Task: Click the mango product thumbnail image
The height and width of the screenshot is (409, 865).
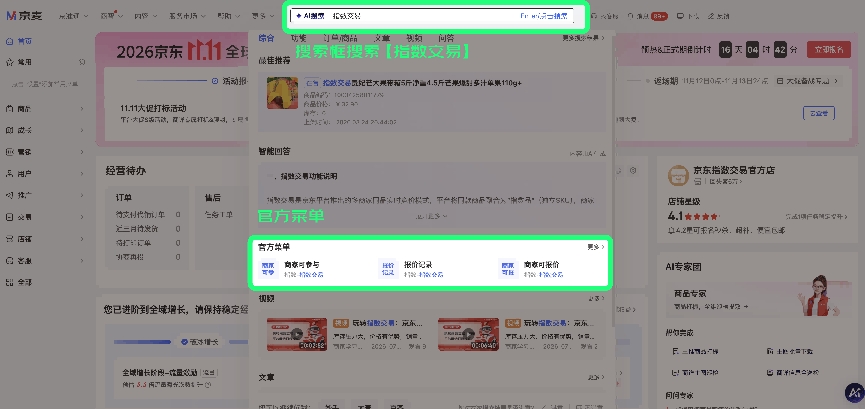Action: (x=282, y=93)
